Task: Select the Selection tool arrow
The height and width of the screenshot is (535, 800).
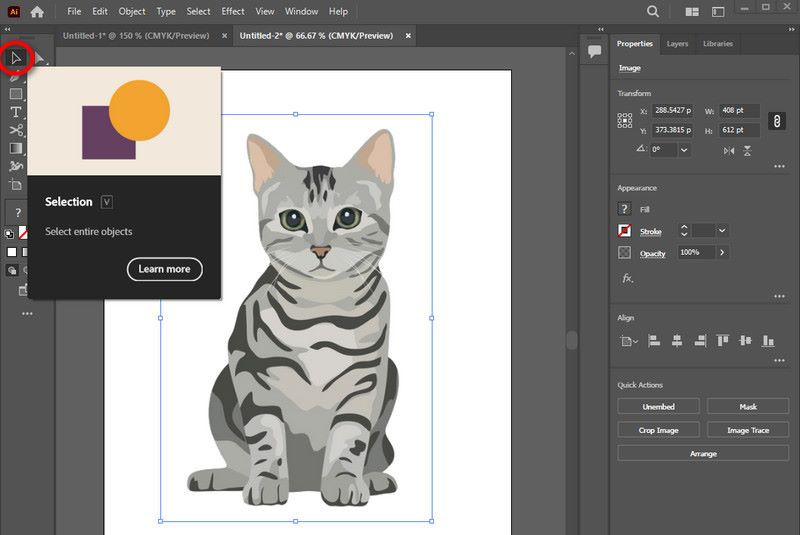Action: click(16, 58)
